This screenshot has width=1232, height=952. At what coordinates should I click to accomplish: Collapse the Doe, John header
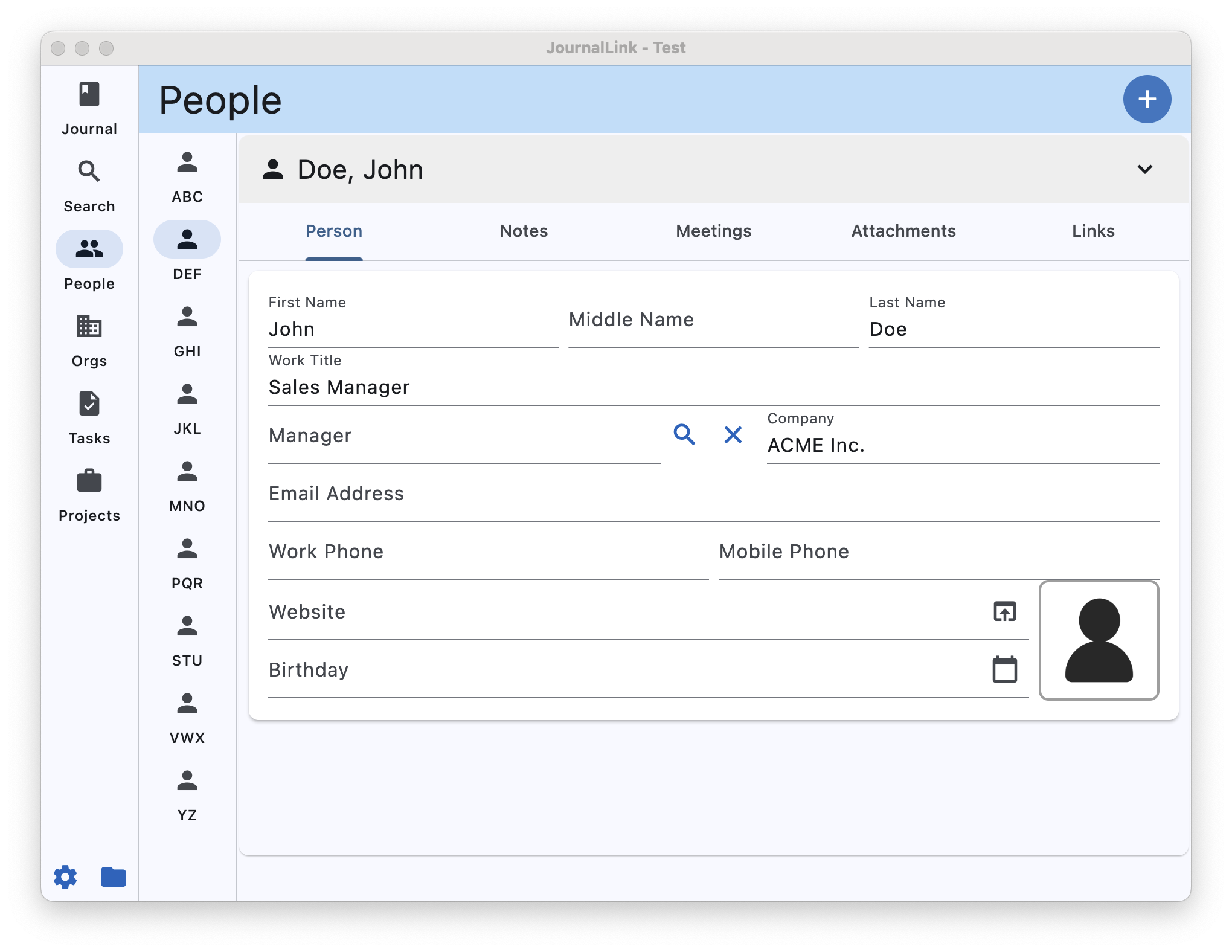(x=1144, y=170)
